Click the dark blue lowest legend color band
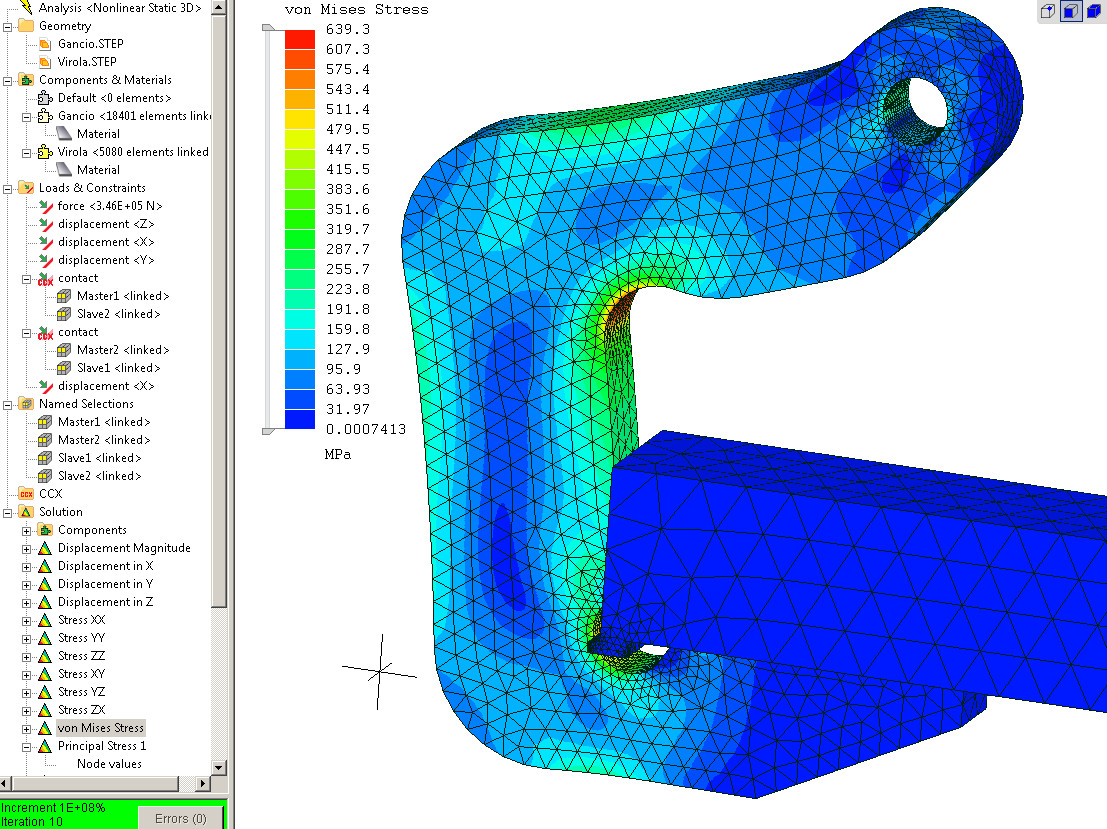This screenshot has width=1107, height=829. click(299, 419)
